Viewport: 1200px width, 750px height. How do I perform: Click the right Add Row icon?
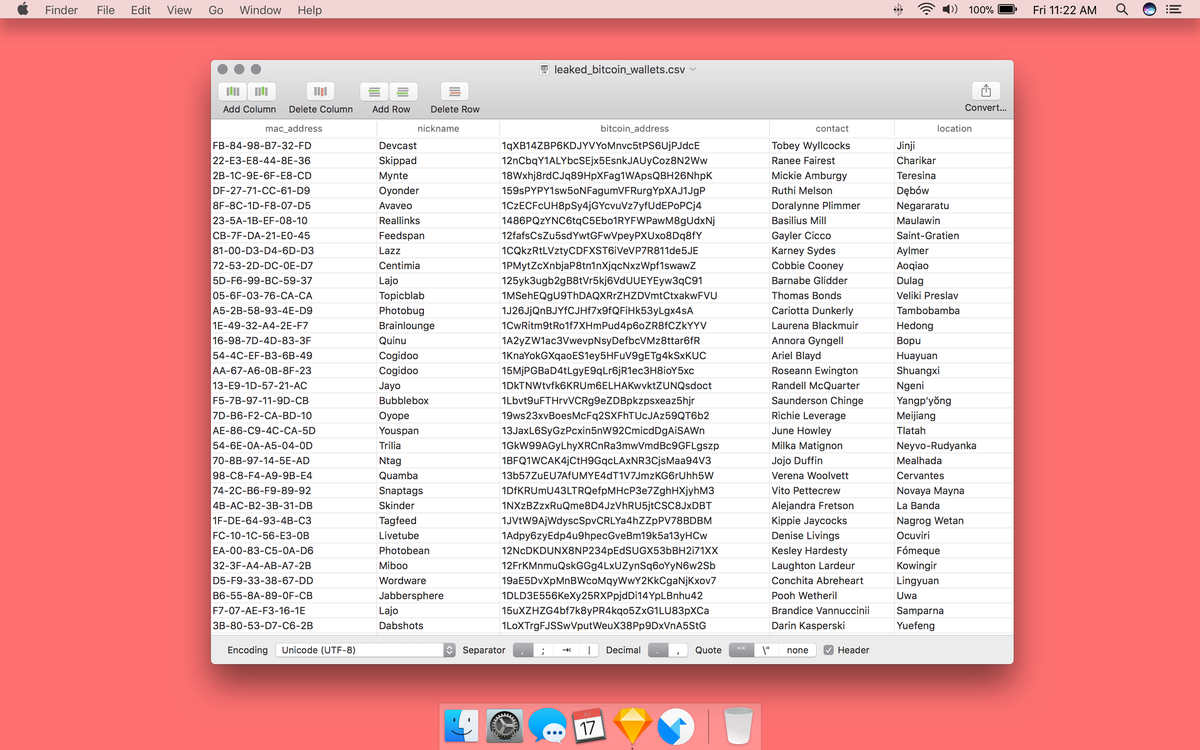[404, 91]
